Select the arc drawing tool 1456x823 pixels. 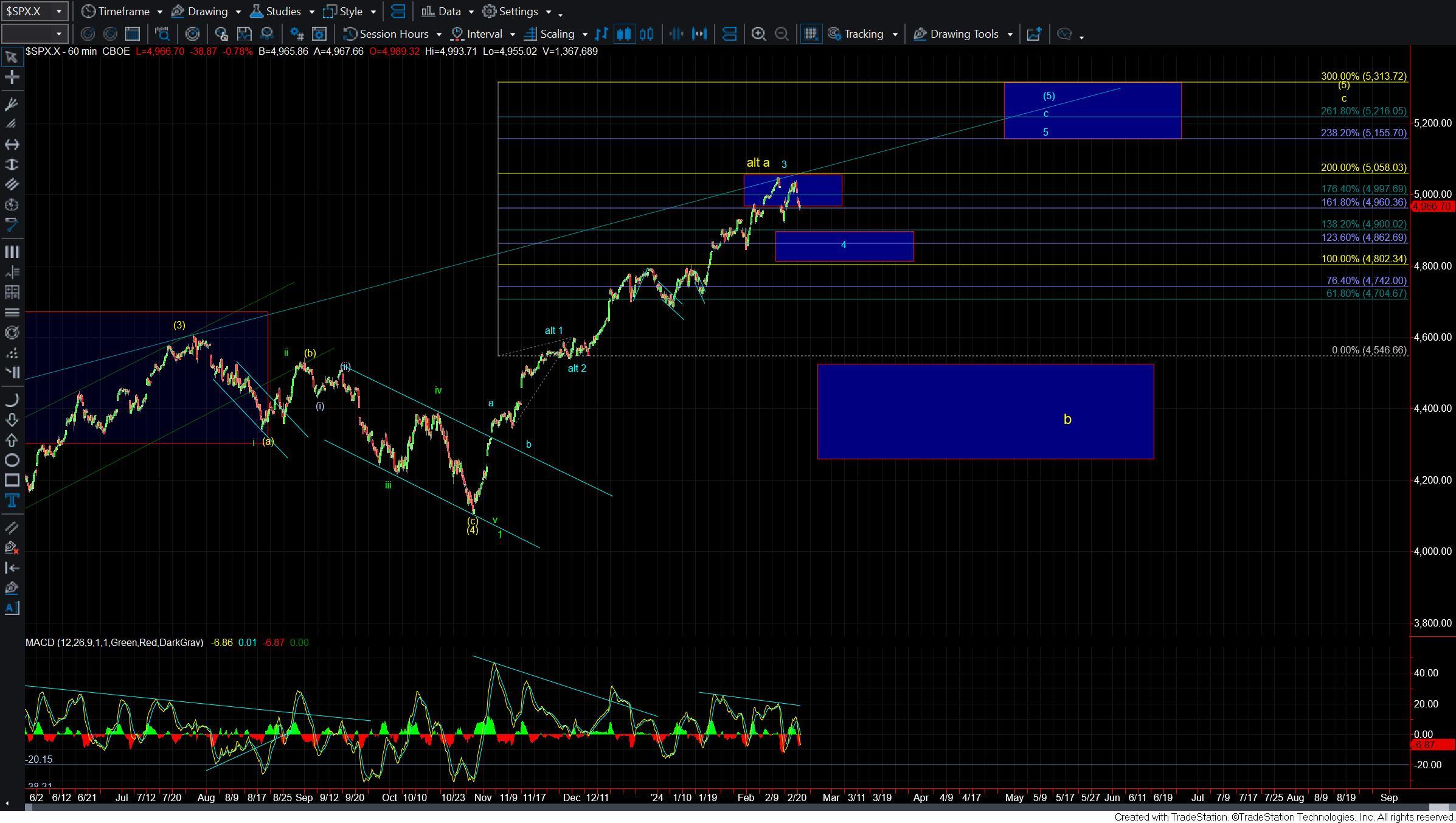pyautogui.click(x=12, y=400)
